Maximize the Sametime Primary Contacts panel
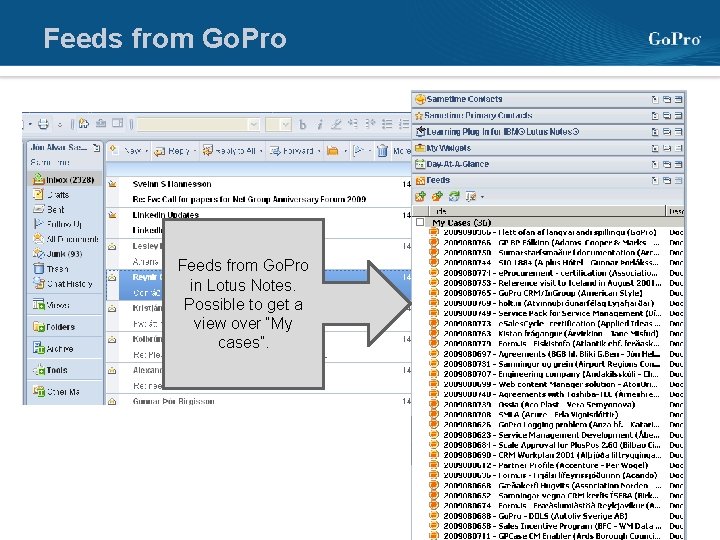 (x=679, y=116)
